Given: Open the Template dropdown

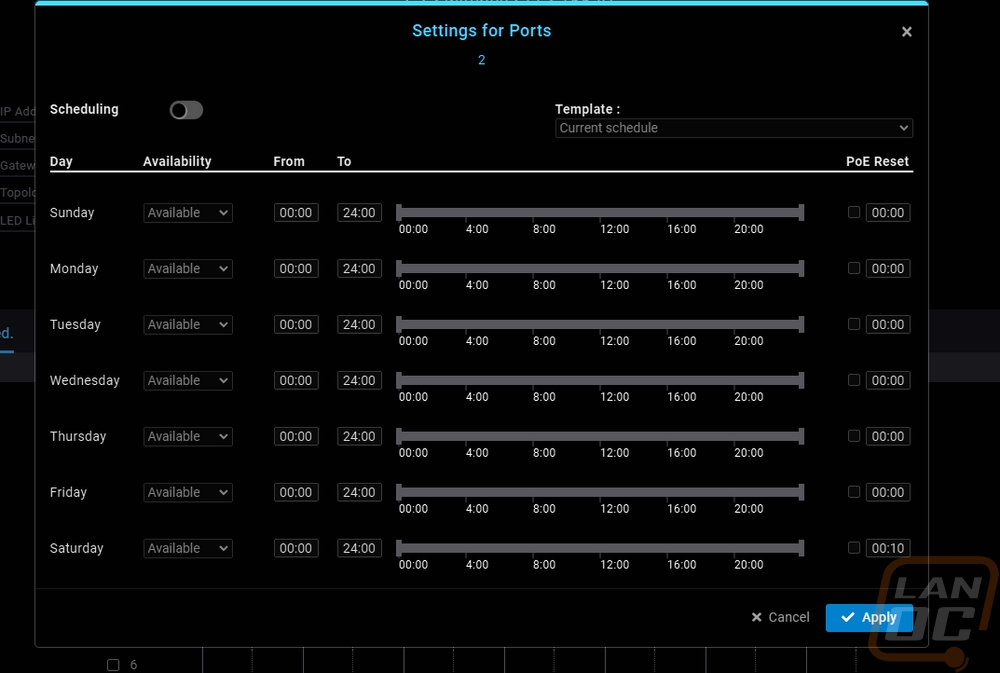Looking at the screenshot, I should click(733, 128).
